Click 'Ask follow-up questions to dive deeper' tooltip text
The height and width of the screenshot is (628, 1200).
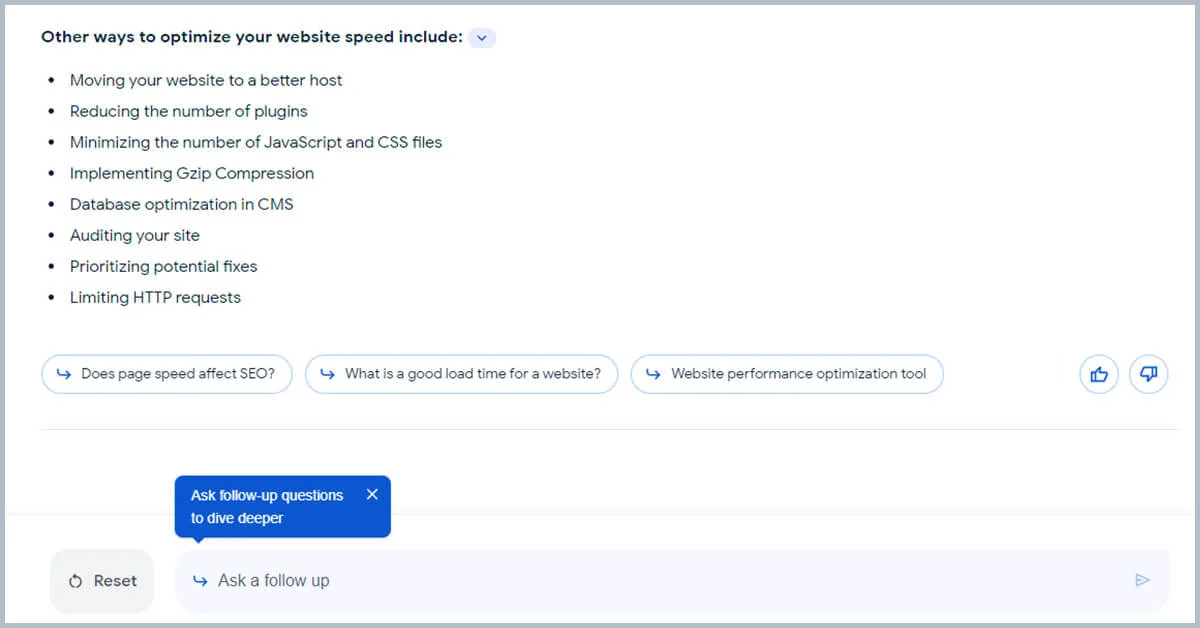267,507
